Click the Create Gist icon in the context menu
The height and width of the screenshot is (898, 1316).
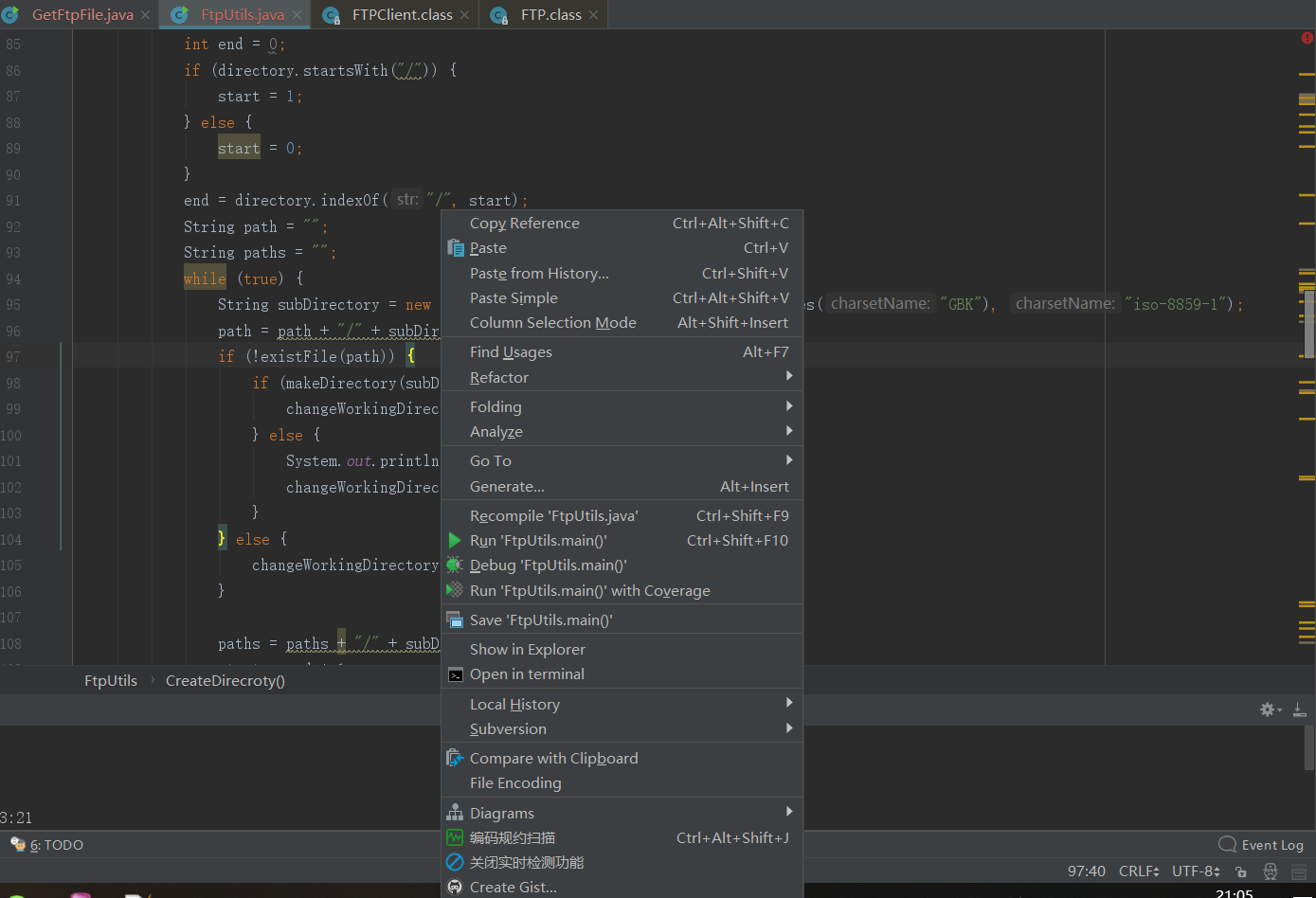(x=456, y=887)
